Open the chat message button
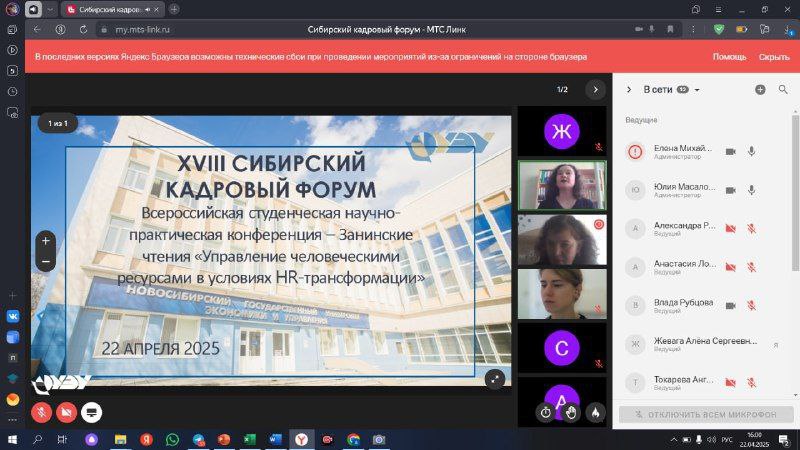The image size is (800, 450). click(x=92, y=411)
